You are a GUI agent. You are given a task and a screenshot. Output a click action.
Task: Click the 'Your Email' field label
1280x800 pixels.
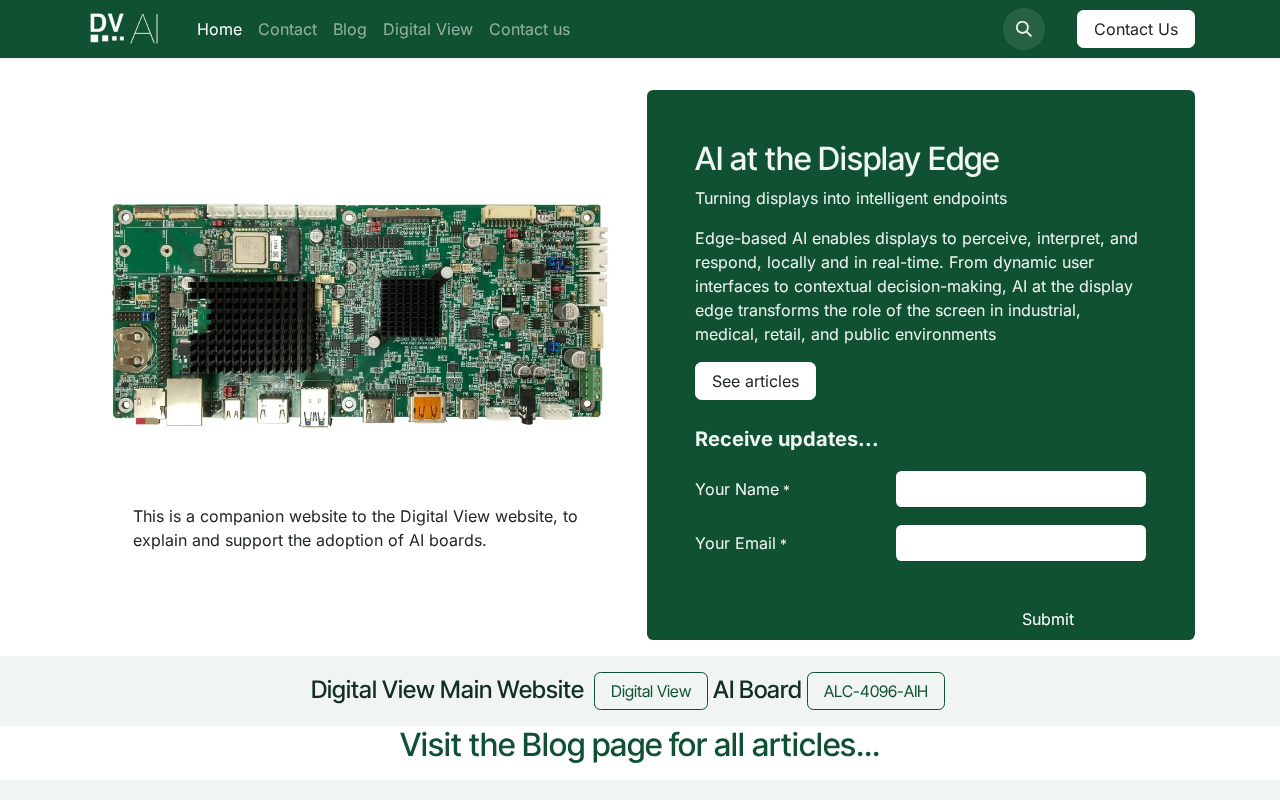point(741,543)
